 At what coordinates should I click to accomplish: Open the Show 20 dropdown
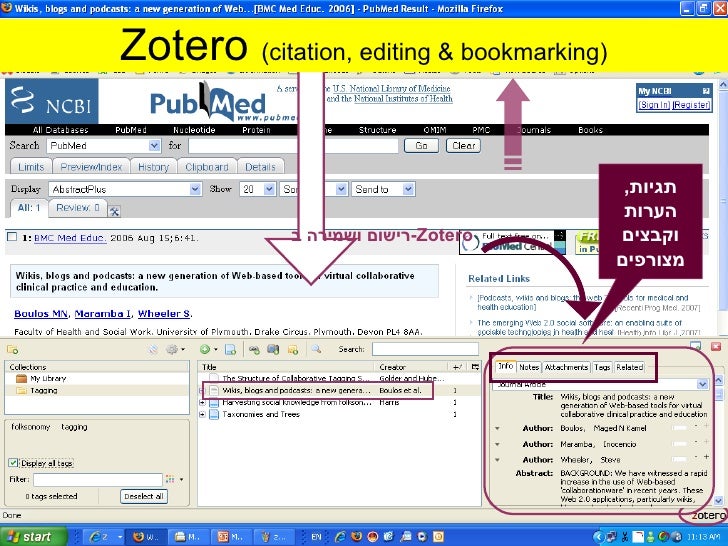point(269,189)
